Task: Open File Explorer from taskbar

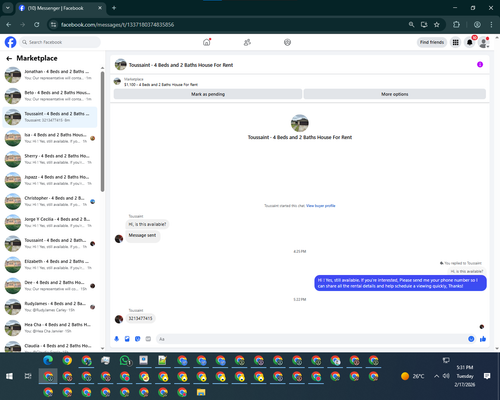Action: tap(201, 392)
